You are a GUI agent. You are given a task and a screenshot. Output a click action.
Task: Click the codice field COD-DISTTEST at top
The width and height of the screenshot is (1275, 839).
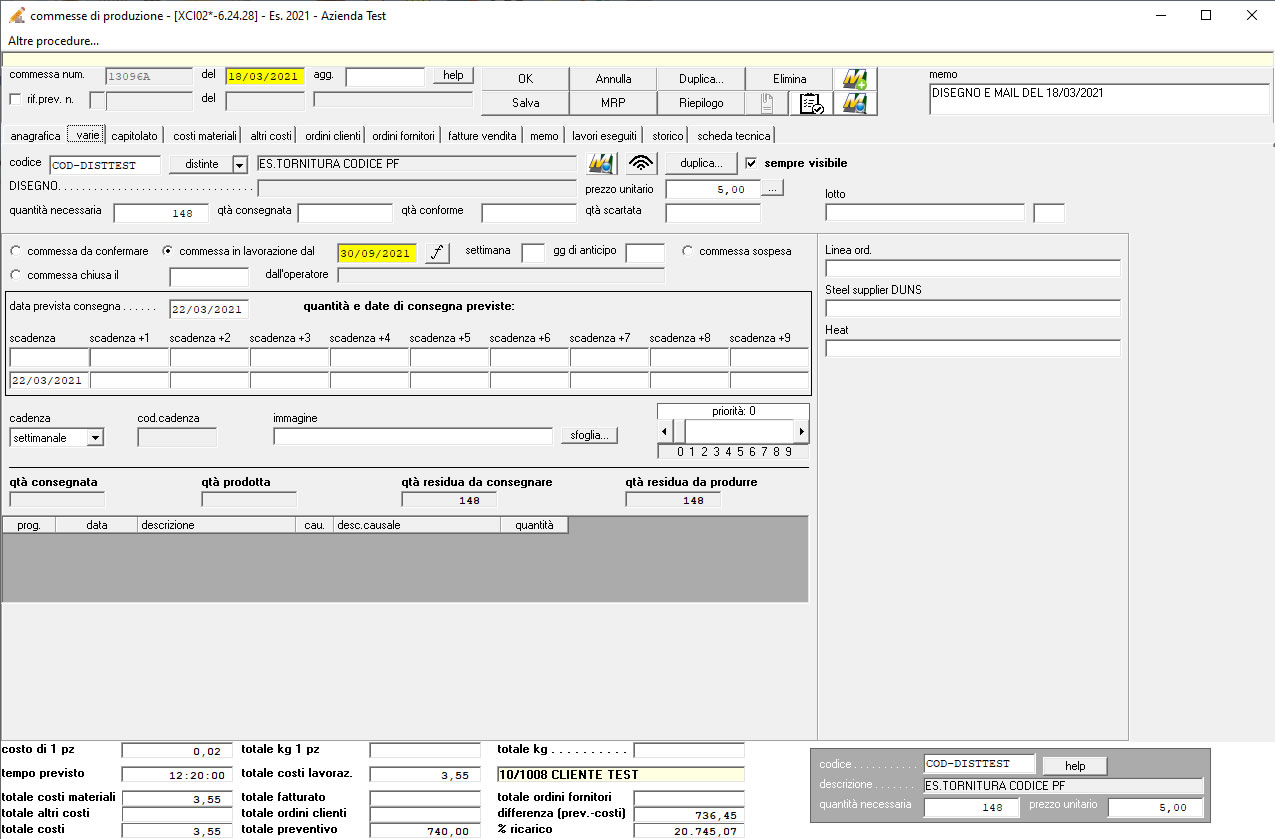[105, 165]
